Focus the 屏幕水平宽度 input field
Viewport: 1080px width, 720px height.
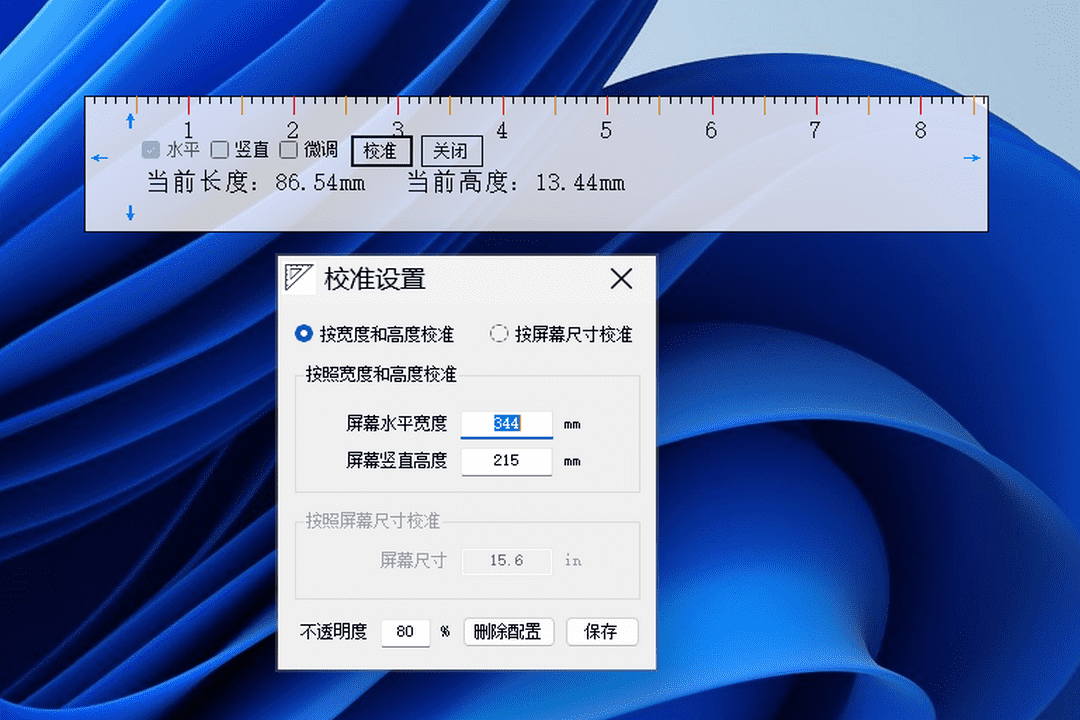coord(506,424)
